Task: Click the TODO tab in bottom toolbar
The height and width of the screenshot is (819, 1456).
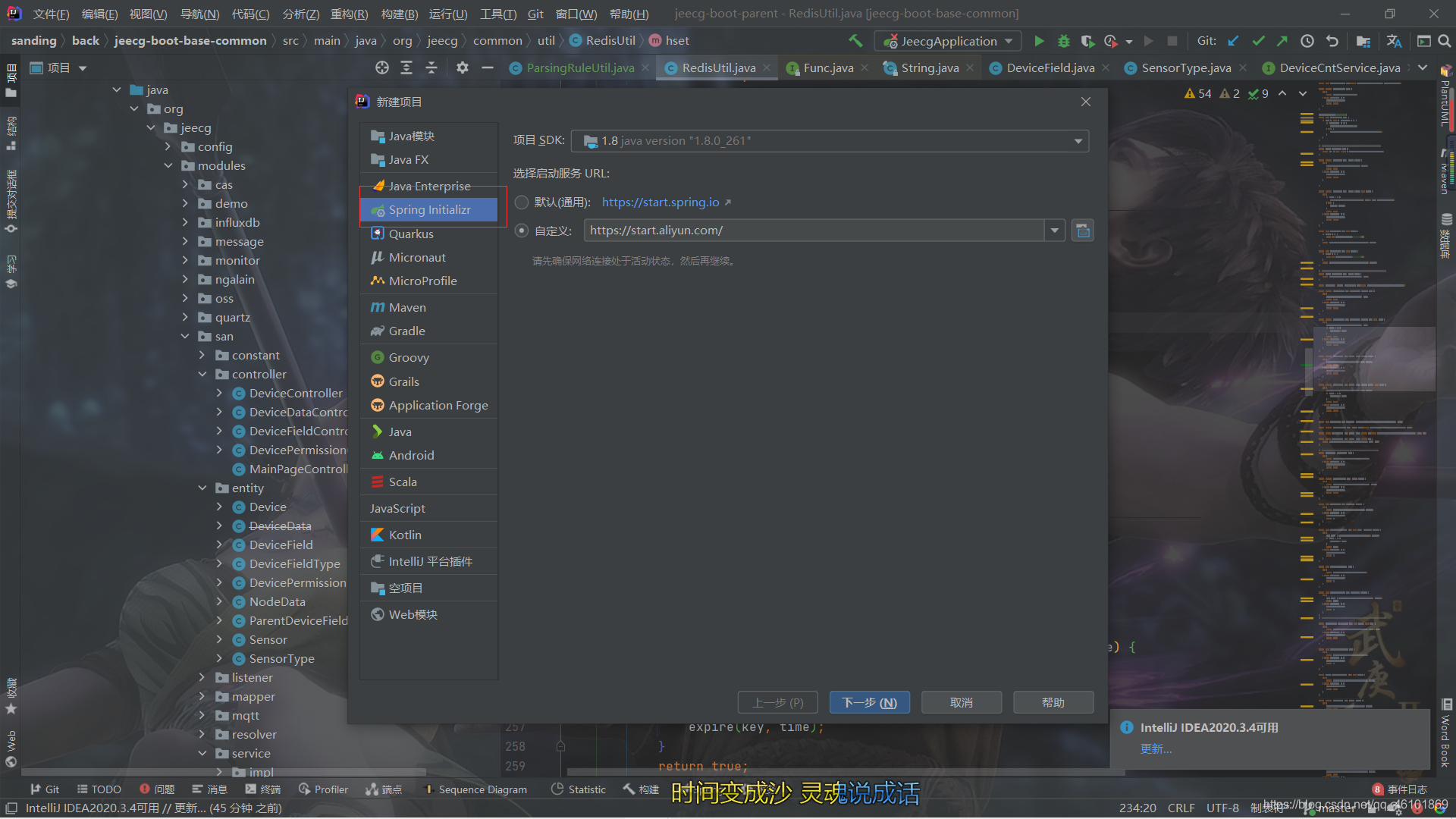Action: 105,789
